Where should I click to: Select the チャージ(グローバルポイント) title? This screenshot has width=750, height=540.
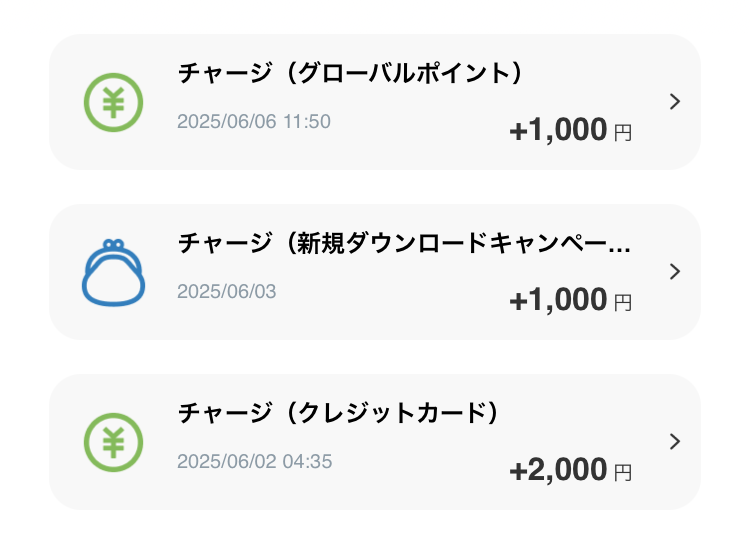350,73
